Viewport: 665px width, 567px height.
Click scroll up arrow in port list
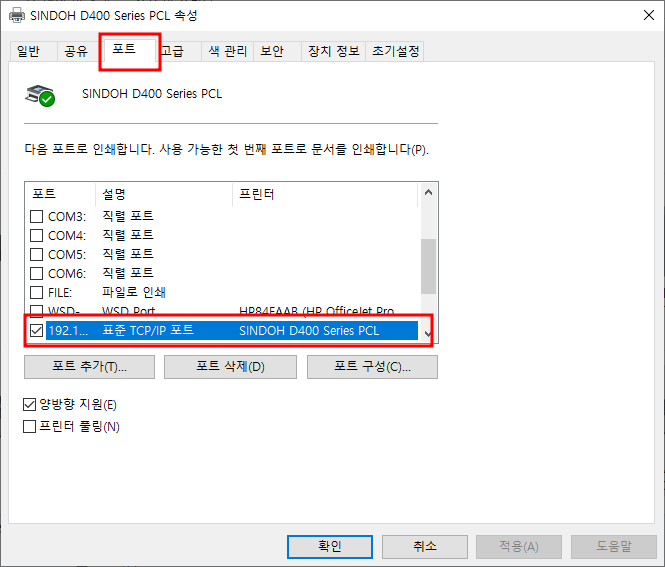pyautogui.click(x=428, y=193)
